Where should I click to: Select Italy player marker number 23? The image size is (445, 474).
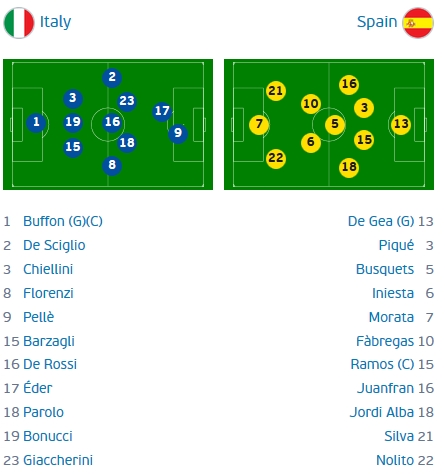(x=127, y=101)
